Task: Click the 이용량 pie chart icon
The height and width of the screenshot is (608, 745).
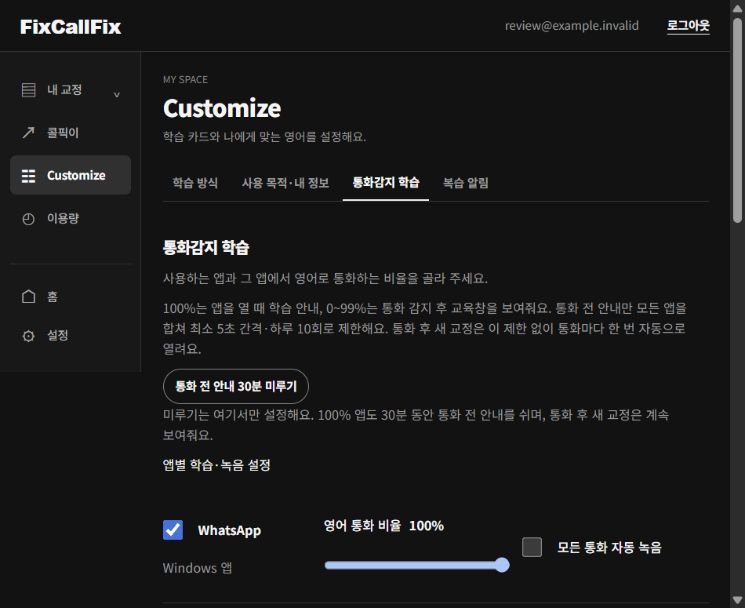Action: pyautogui.click(x=29, y=219)
